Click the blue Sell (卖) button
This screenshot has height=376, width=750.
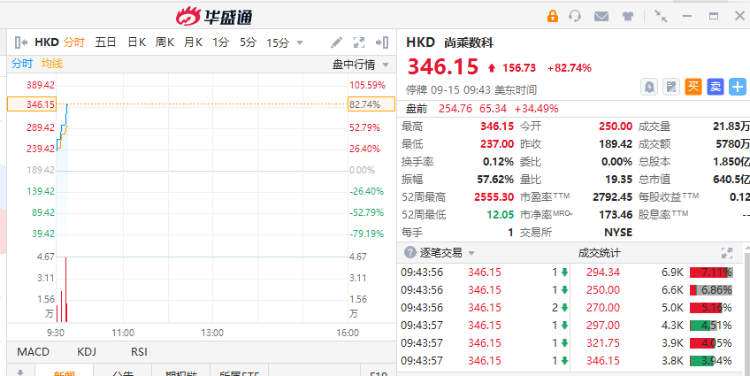(x=715, y=87)
